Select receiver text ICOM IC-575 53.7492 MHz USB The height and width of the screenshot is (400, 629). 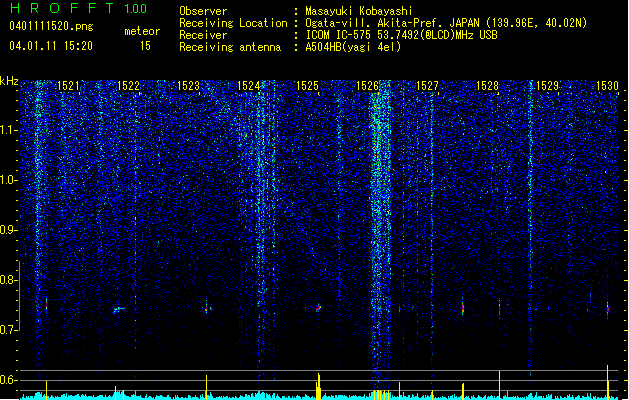pyautogui.click(x=402, y=35)
